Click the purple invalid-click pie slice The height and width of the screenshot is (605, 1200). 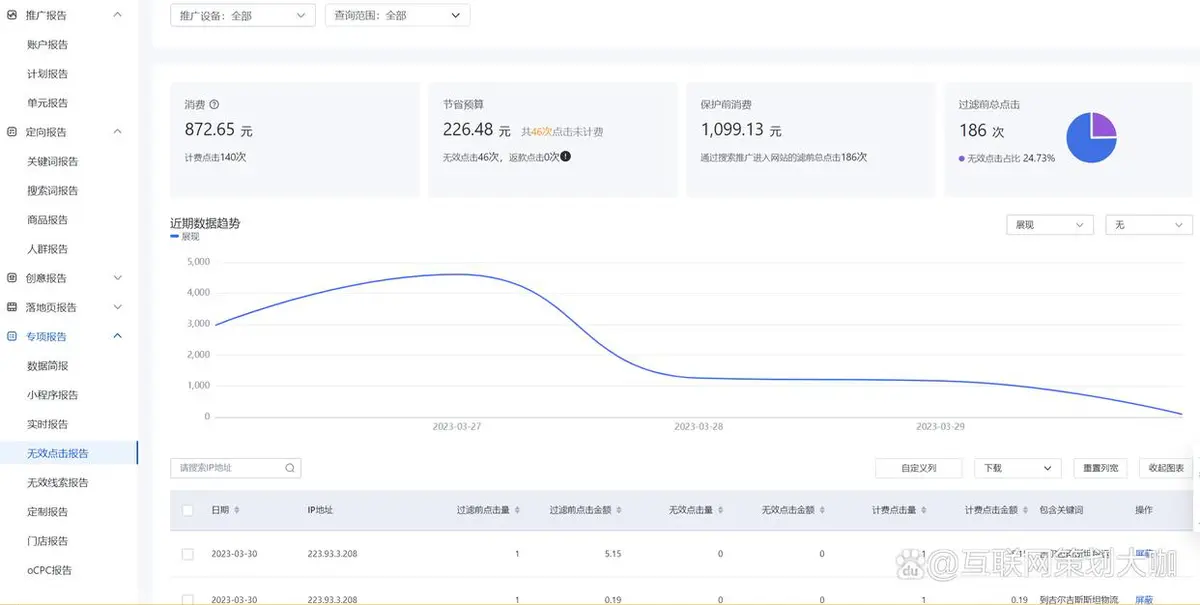click(x=1103, y=125)
